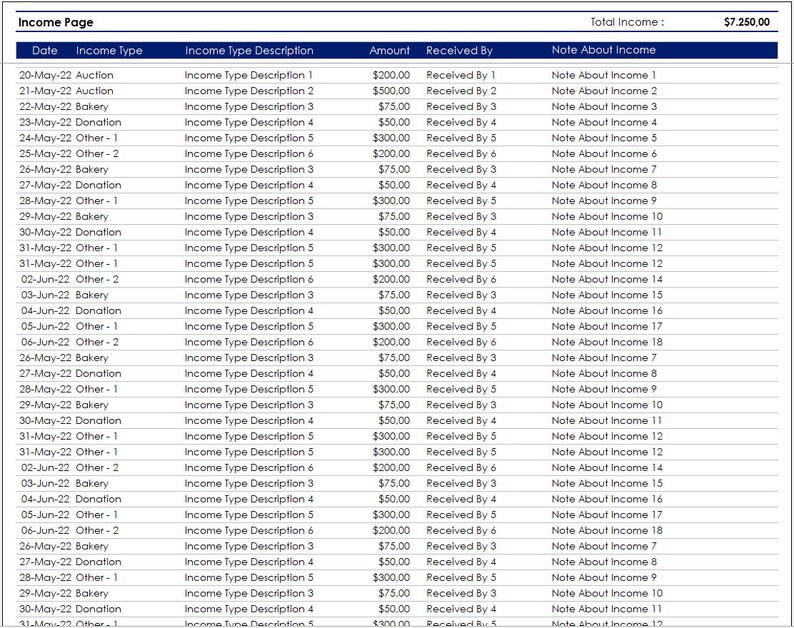Click 'Received By 5' in the 24-May-22 row
This screenshot has height=628, width=794.
pos(461,138)
